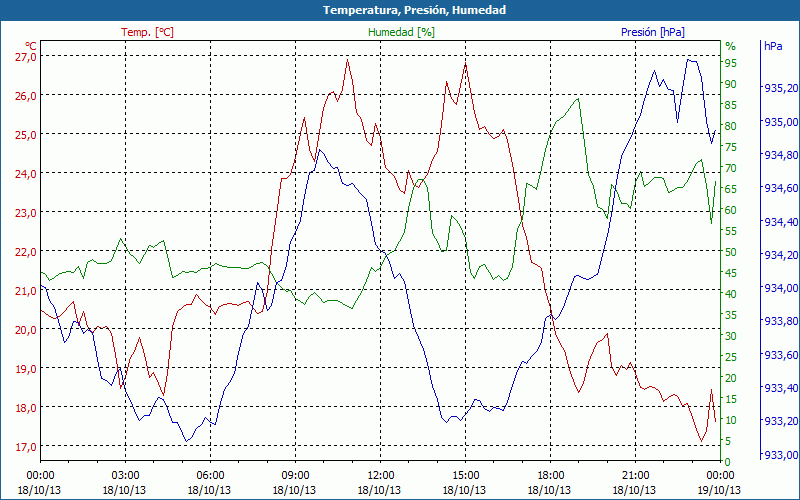Image resolution: width=800 pixels, height=500 pixels.
Task: Select the '935,00' pressure axis value
Action: 781,122
